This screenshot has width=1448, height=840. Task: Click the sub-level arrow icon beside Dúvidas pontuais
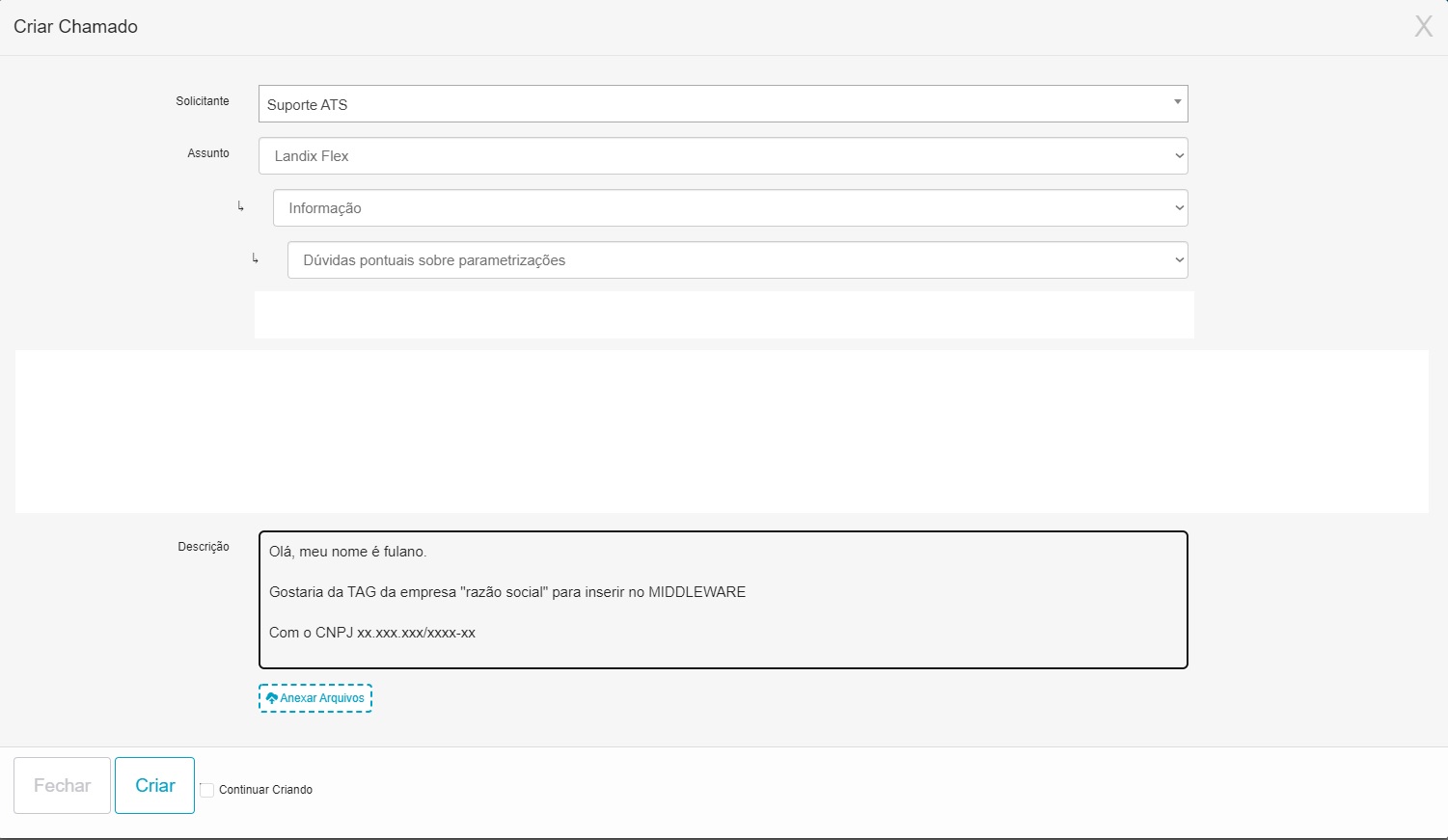(x=255, y=258)
